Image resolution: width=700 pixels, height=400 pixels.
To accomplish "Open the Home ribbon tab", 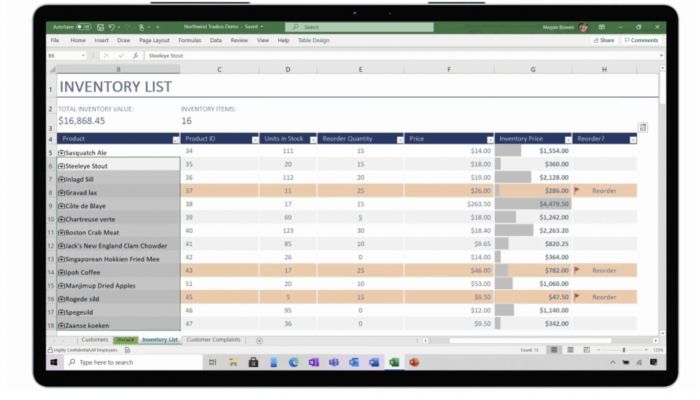I will [x=78, y=40].
